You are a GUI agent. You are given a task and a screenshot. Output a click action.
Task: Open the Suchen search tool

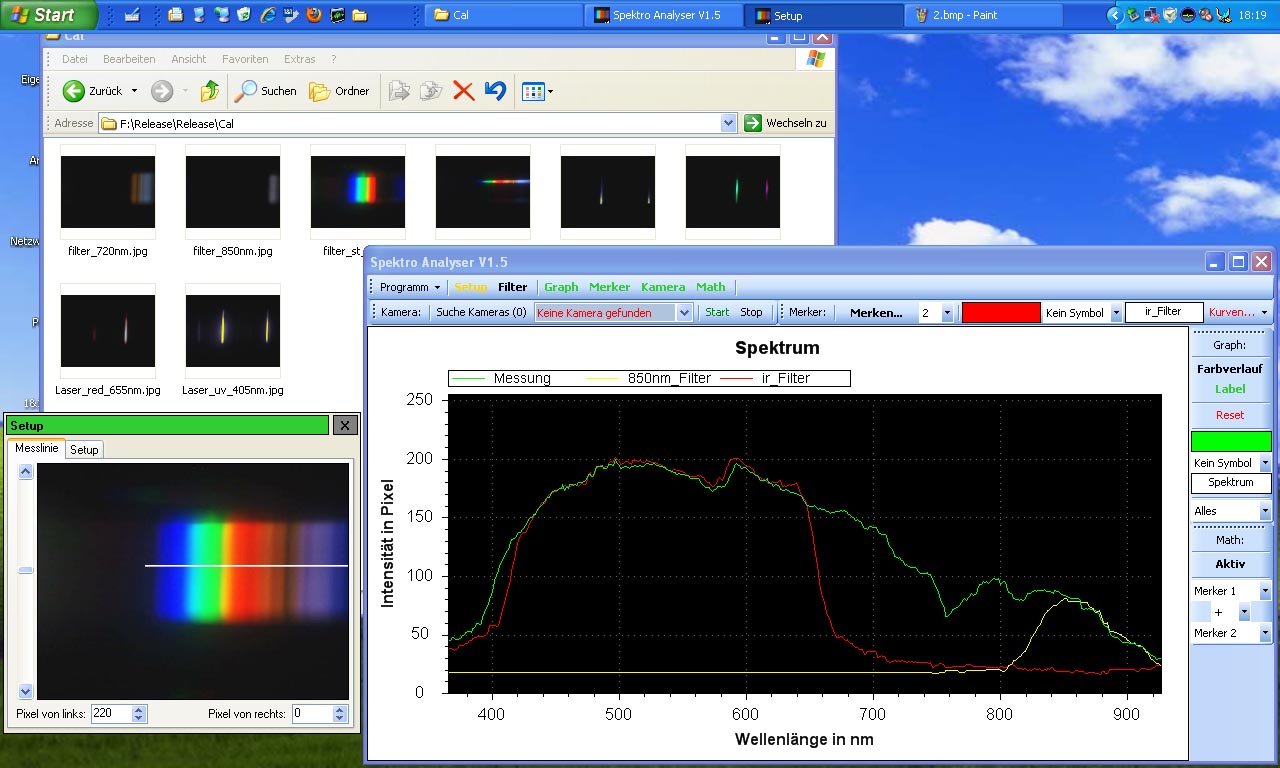266,91
